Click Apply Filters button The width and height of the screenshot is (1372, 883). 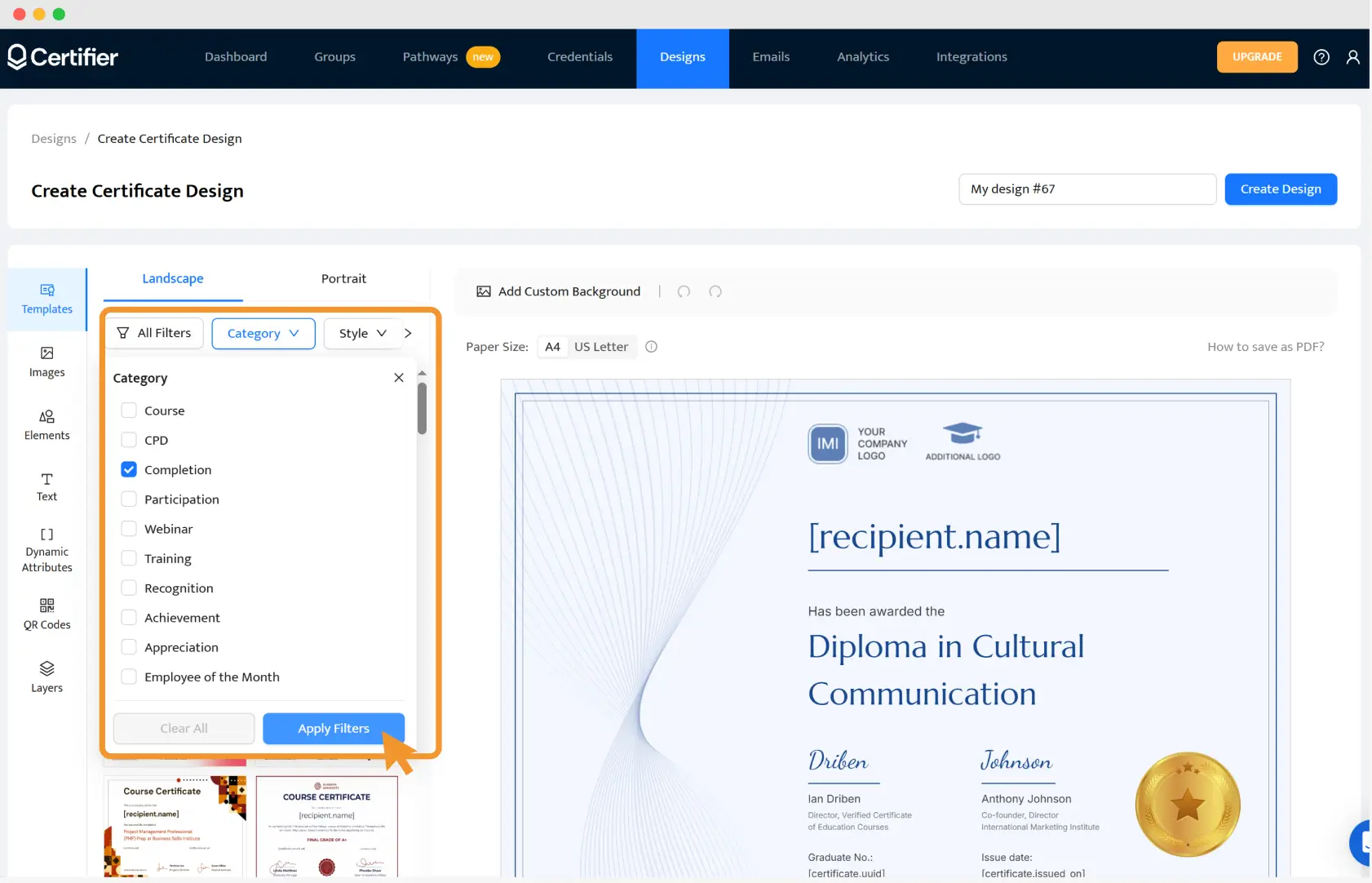pyautogui.click(x=334, y=729)
